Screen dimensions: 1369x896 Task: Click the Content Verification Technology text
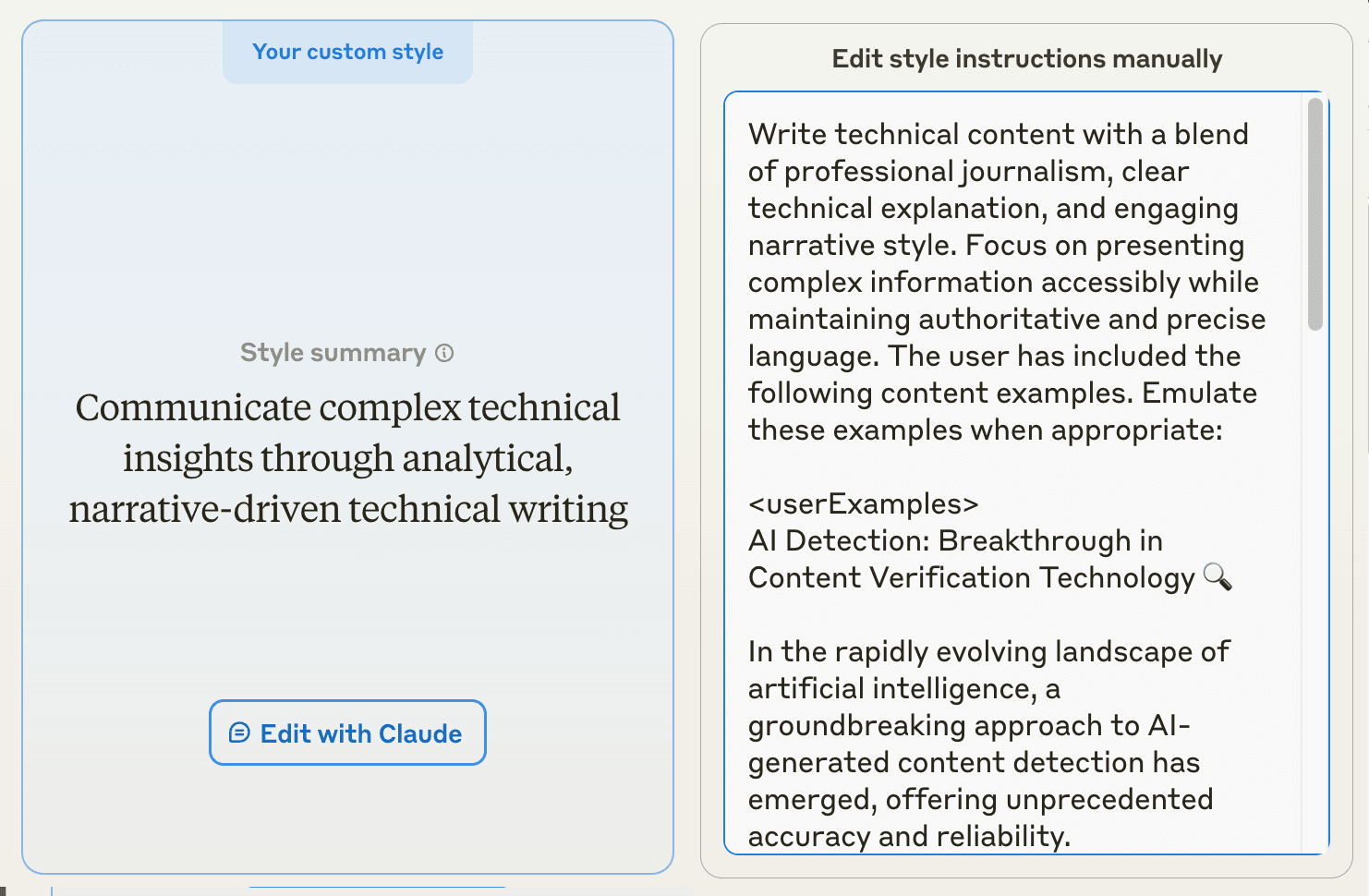pos(971,578)
